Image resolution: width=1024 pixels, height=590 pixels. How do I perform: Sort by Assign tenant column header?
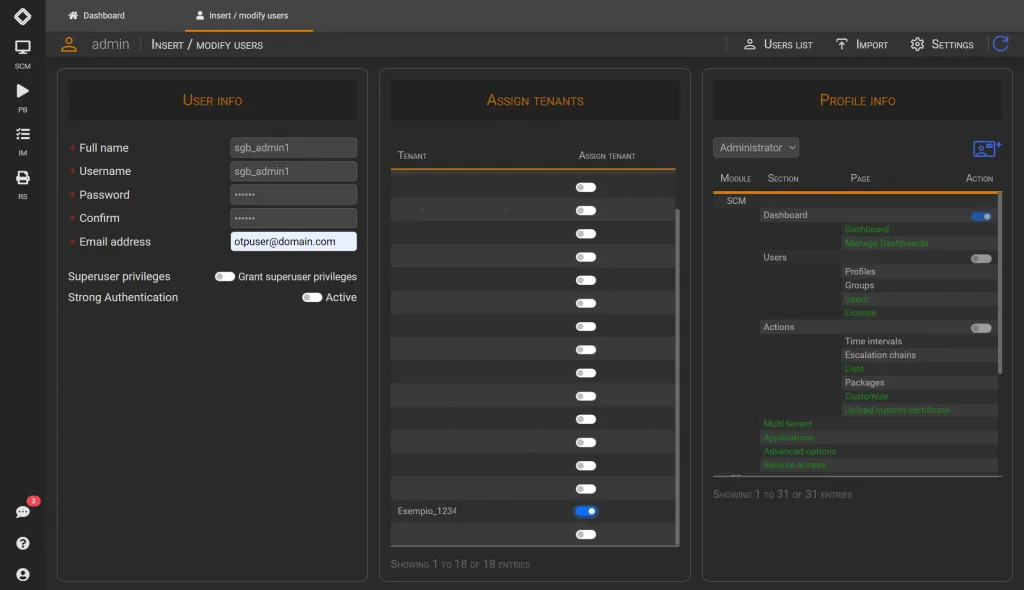607,156
